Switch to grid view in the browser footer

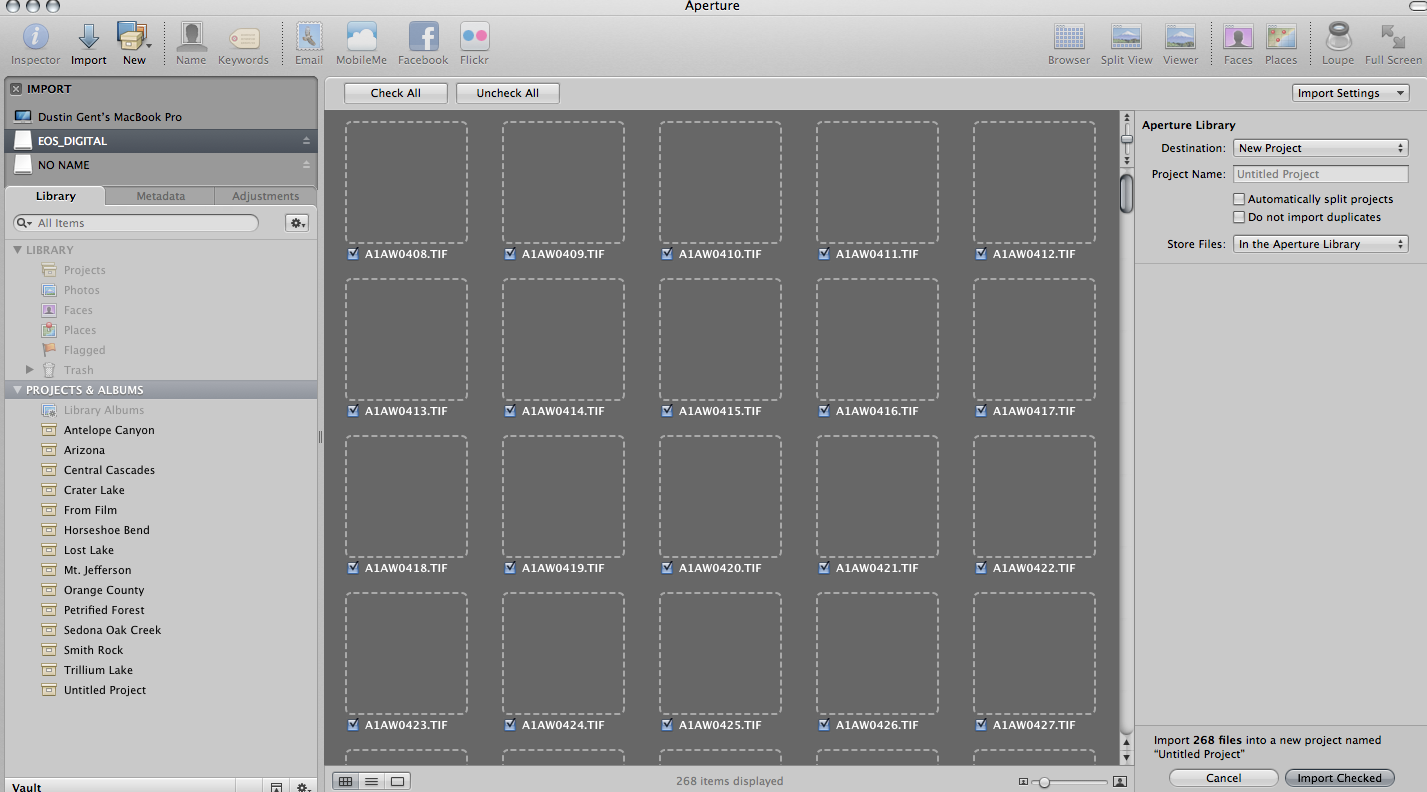pyautogui.click(x=346, y=781)
